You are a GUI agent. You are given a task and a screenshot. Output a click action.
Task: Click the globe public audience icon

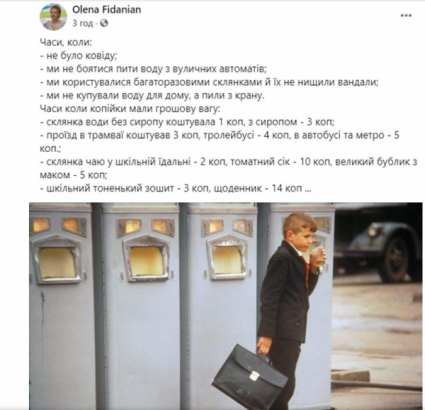tap(104, 23)
